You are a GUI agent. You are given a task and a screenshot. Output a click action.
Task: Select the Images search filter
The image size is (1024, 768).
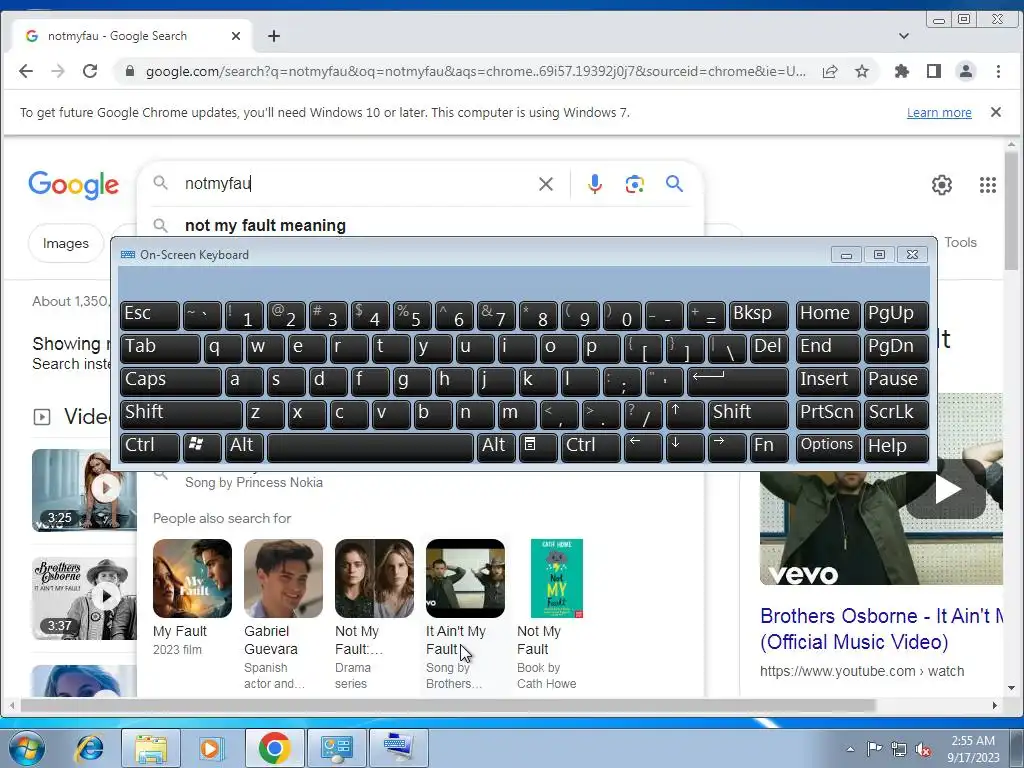point(65,244)
